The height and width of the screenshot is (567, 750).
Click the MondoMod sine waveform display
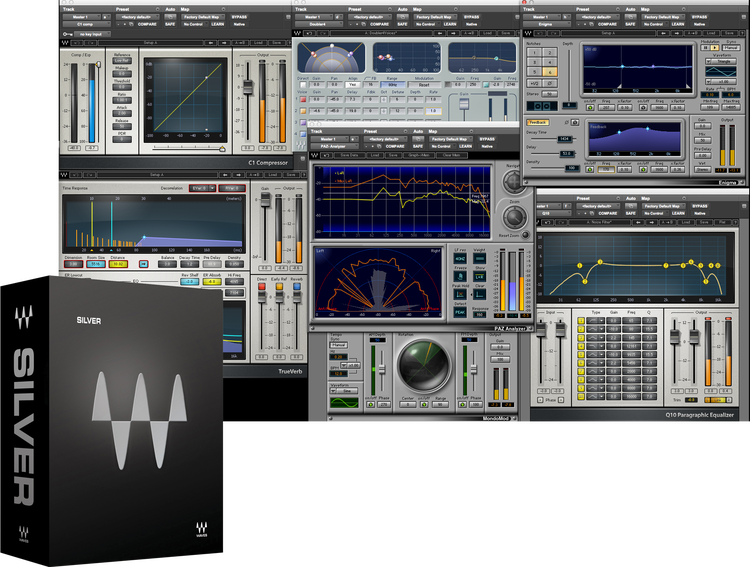click(343, 403)
